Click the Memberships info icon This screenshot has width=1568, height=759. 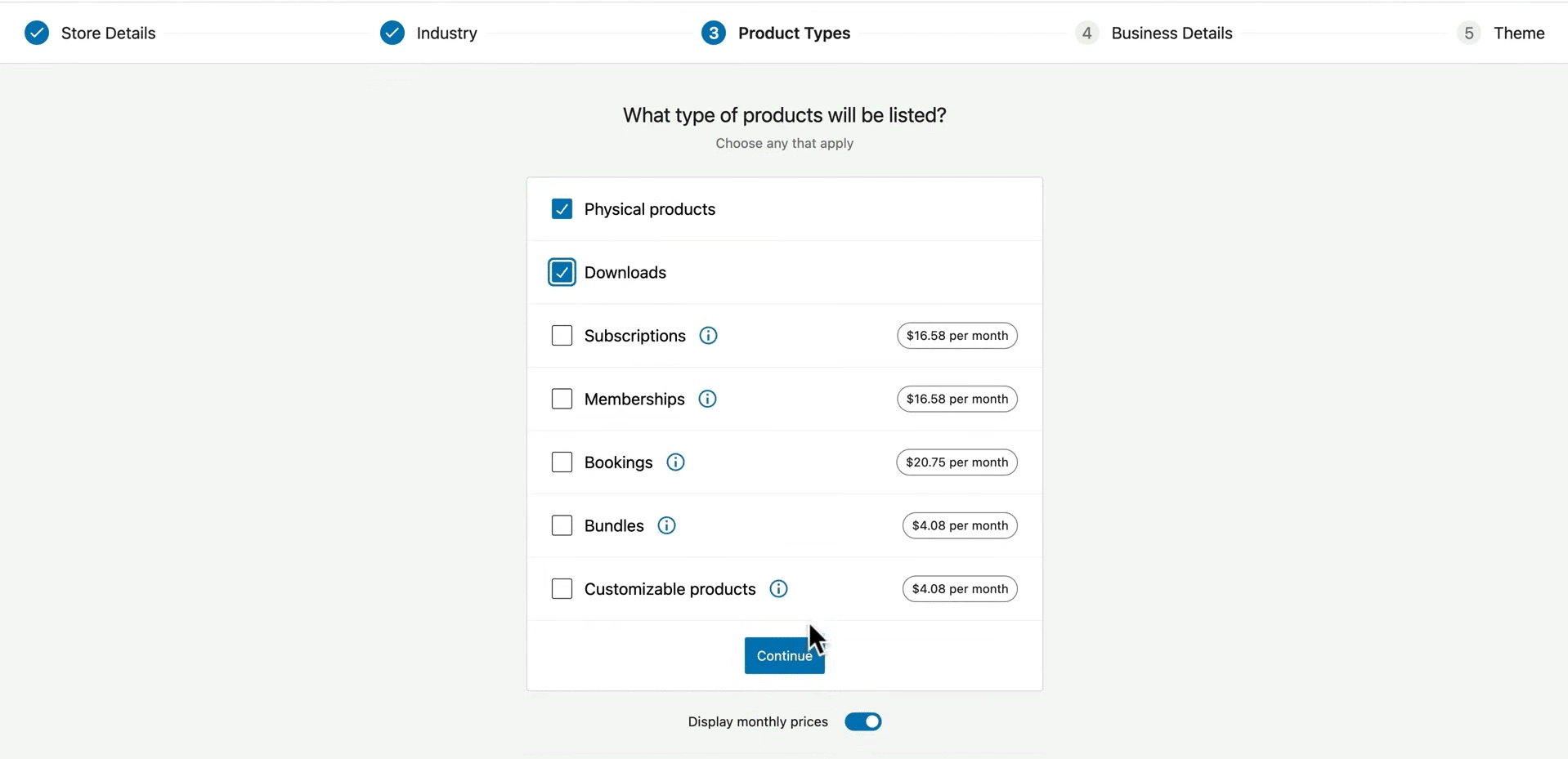707,399
